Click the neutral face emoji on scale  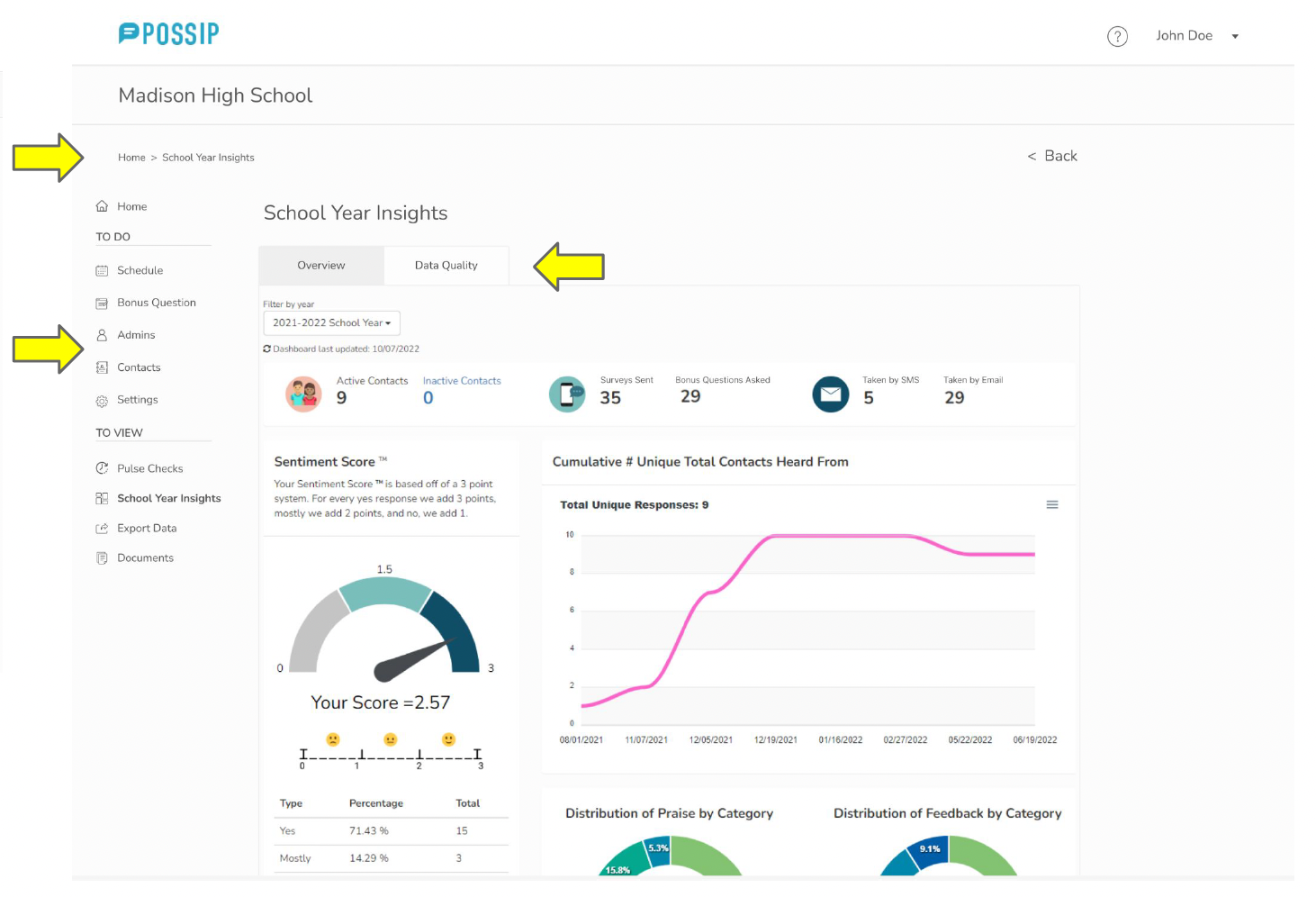(391, 740)
